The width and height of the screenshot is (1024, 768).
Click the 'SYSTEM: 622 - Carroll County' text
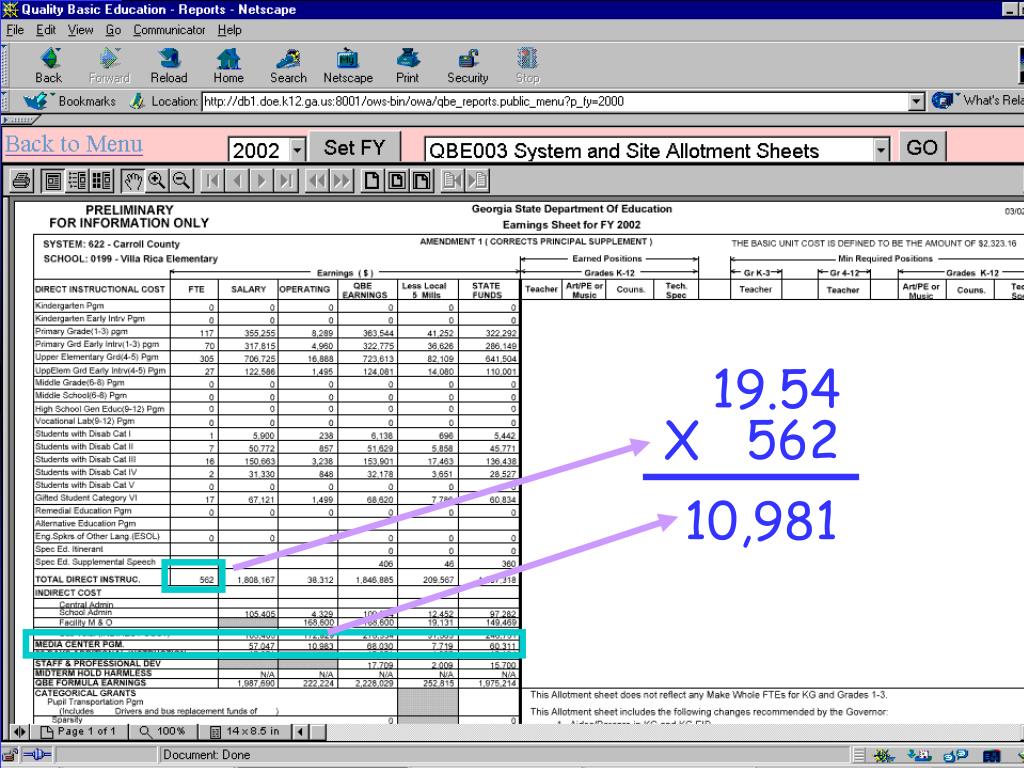112,244
